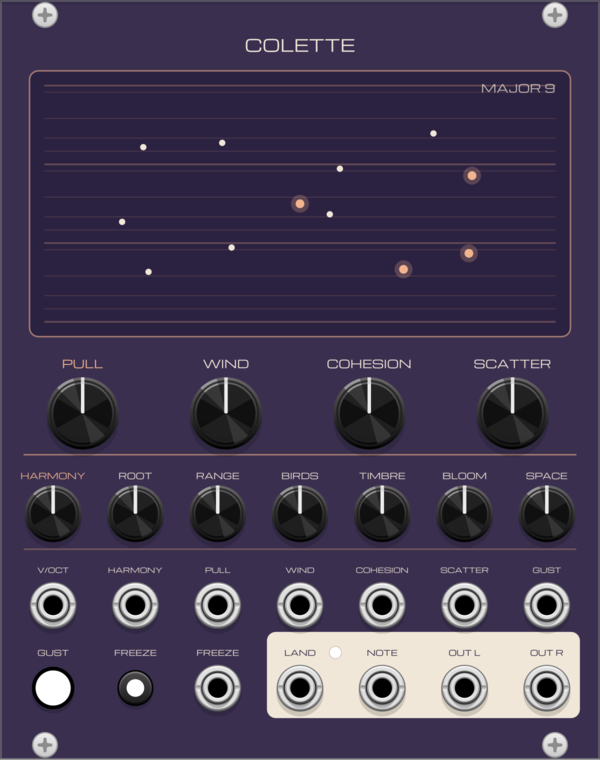Click the SPACE knob
600x760 pixels.
[x=547, y=513]
